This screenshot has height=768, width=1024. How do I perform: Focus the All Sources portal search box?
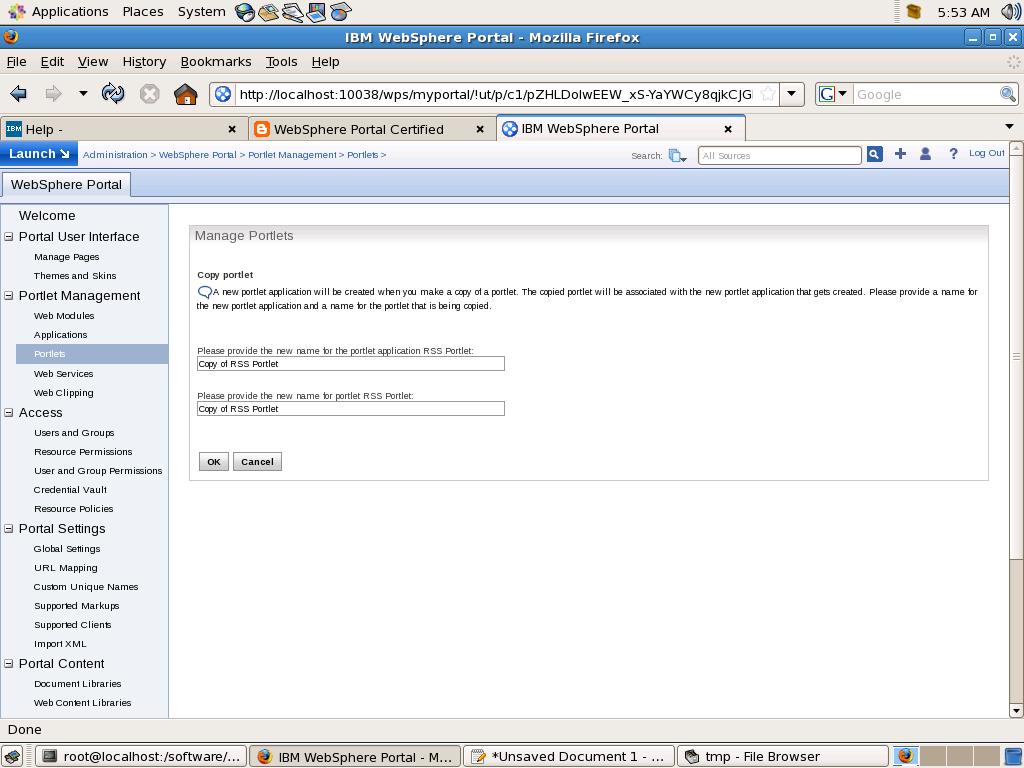(780, 155)
